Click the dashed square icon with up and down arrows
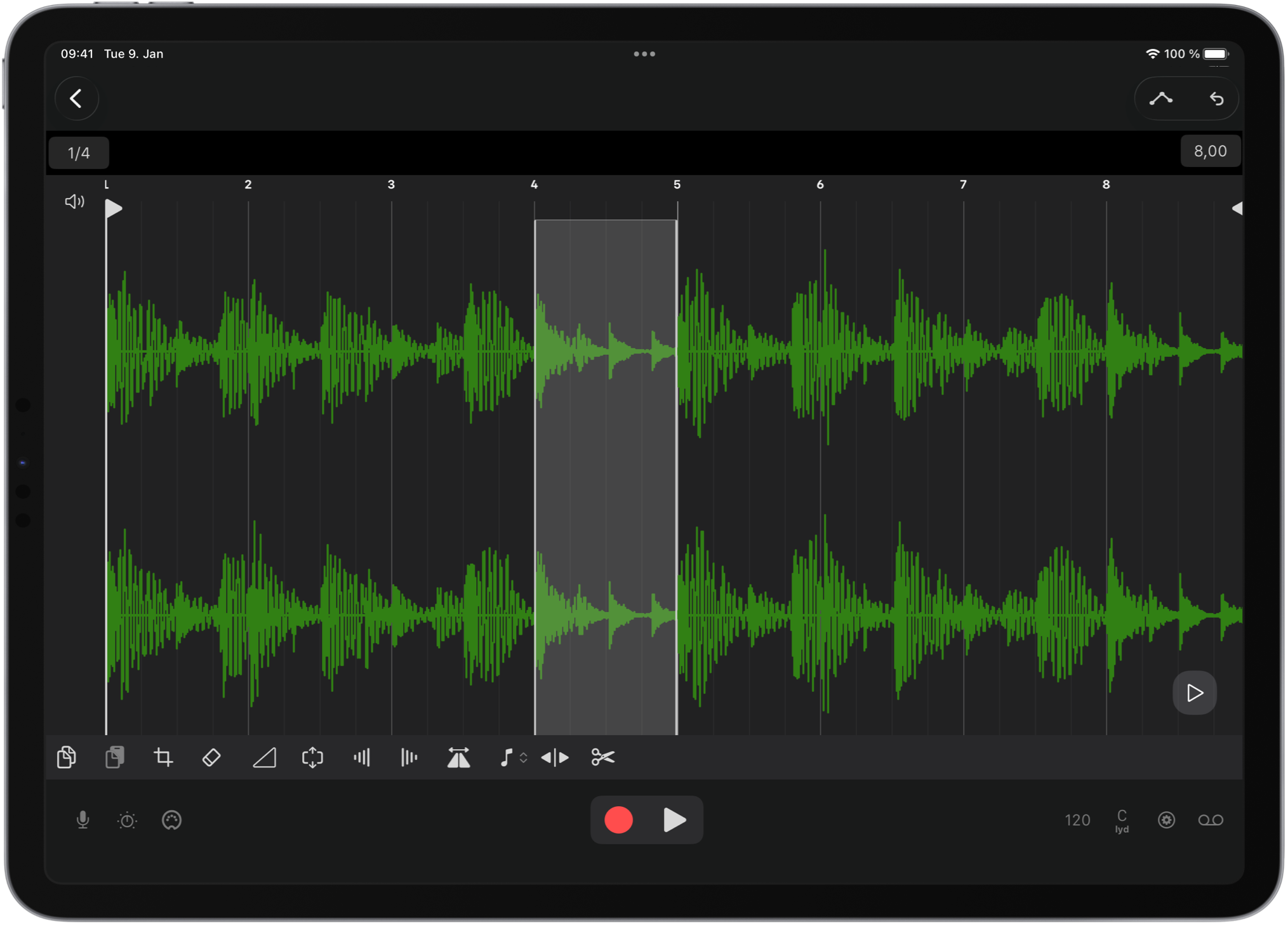This screenshot has height=930, width=1288. pos(312,757)
